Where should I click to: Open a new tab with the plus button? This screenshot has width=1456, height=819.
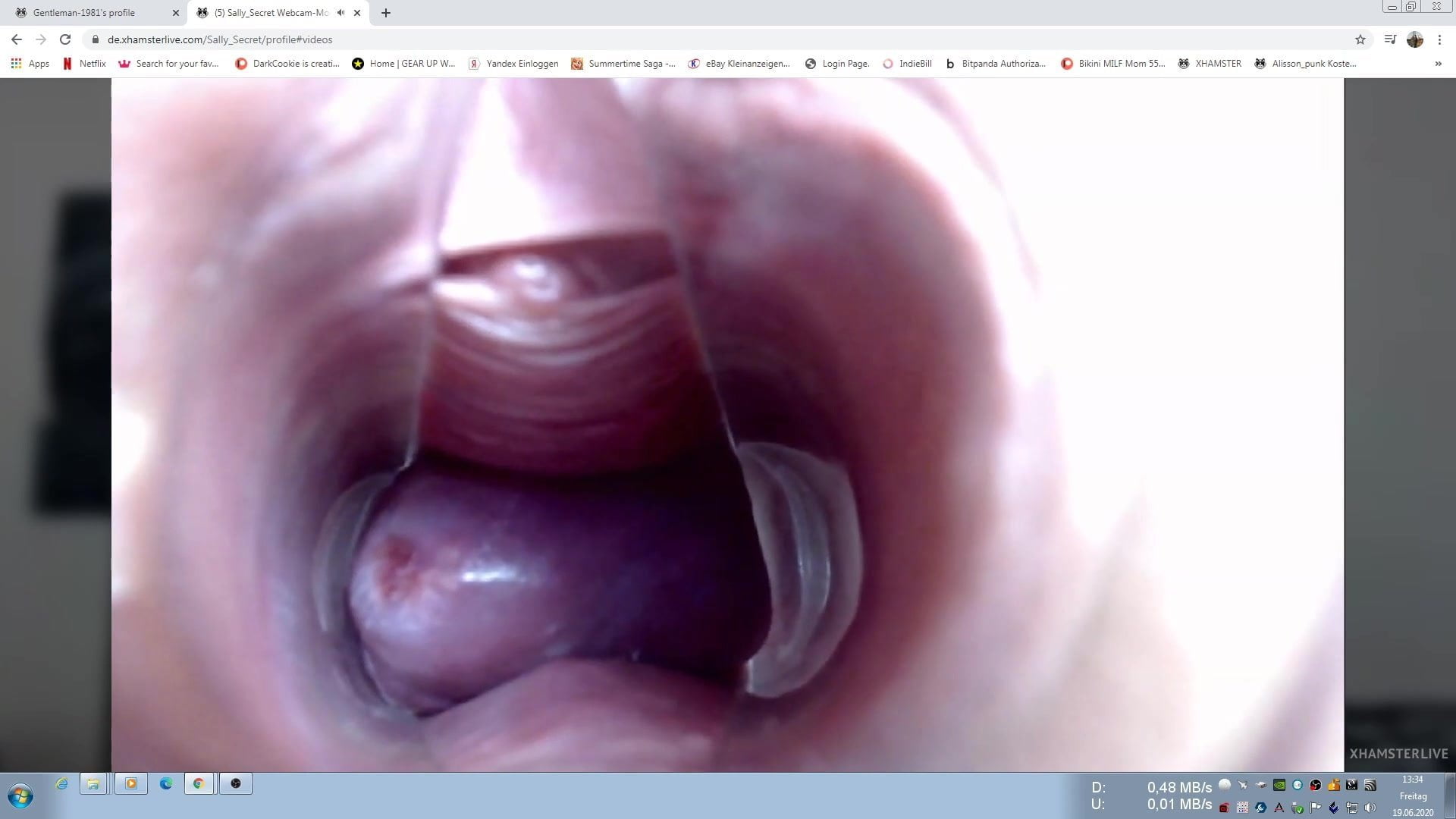click(x=386, y=13)
